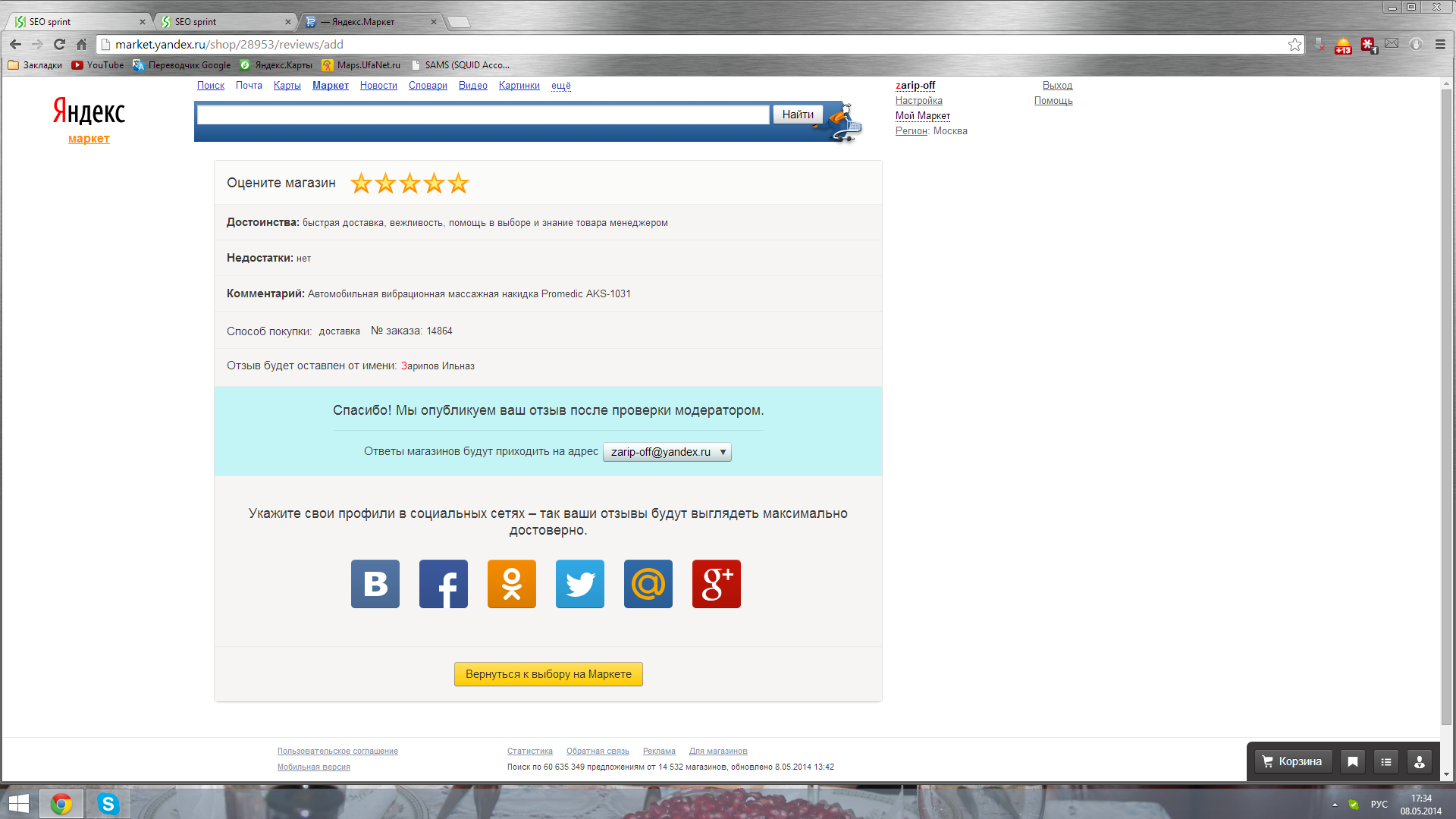This screenshot has width=1456, height=819.
Task: Open the ещё services dropdown link
Action: (x=560, y=86)
